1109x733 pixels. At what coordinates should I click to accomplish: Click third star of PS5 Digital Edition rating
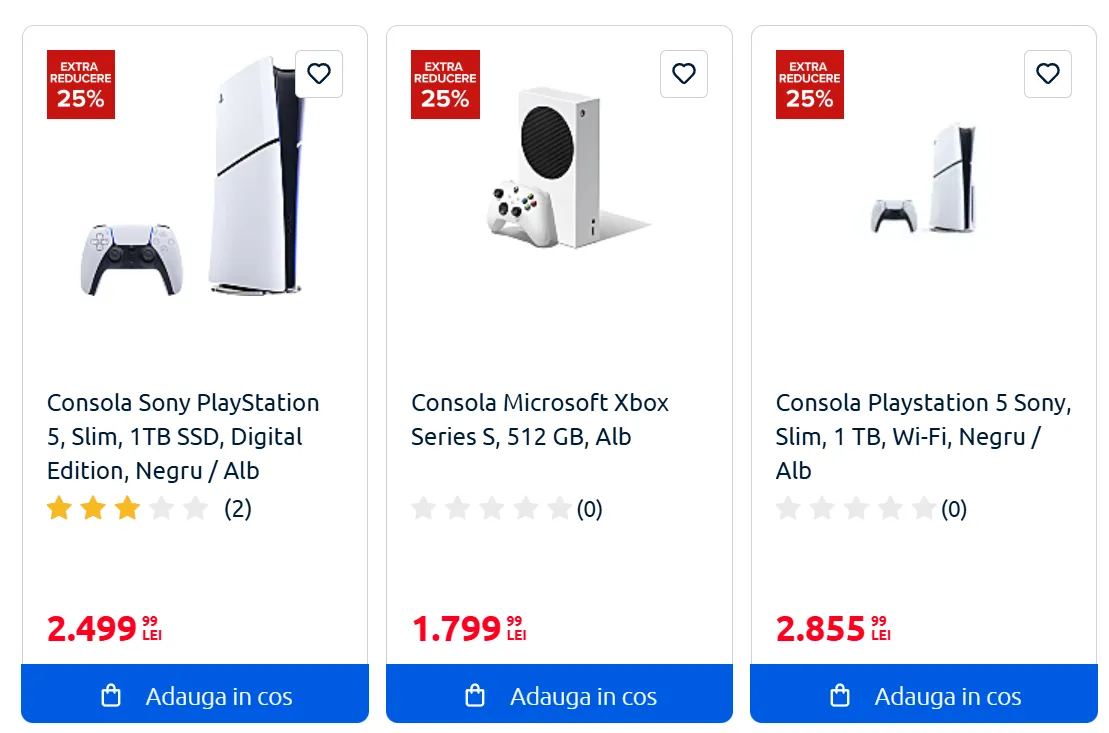(x=127, y=509)
